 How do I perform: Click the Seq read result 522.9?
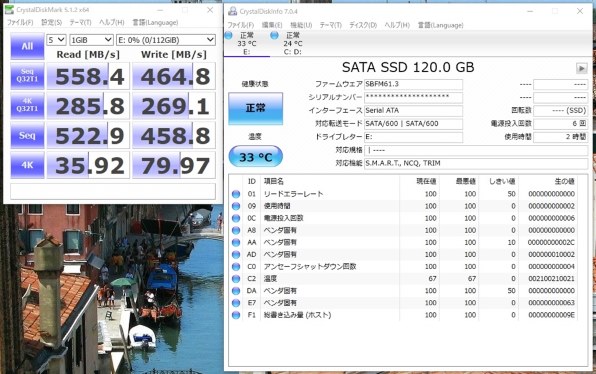[88, 135]
